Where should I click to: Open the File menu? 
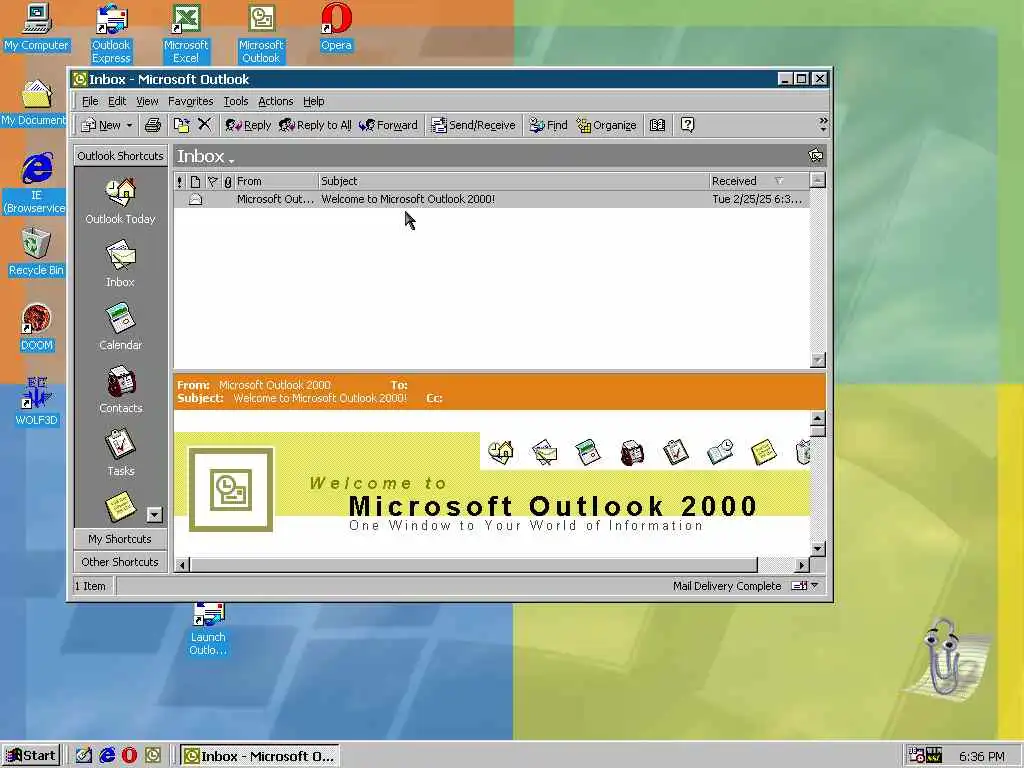pos(89,101)
